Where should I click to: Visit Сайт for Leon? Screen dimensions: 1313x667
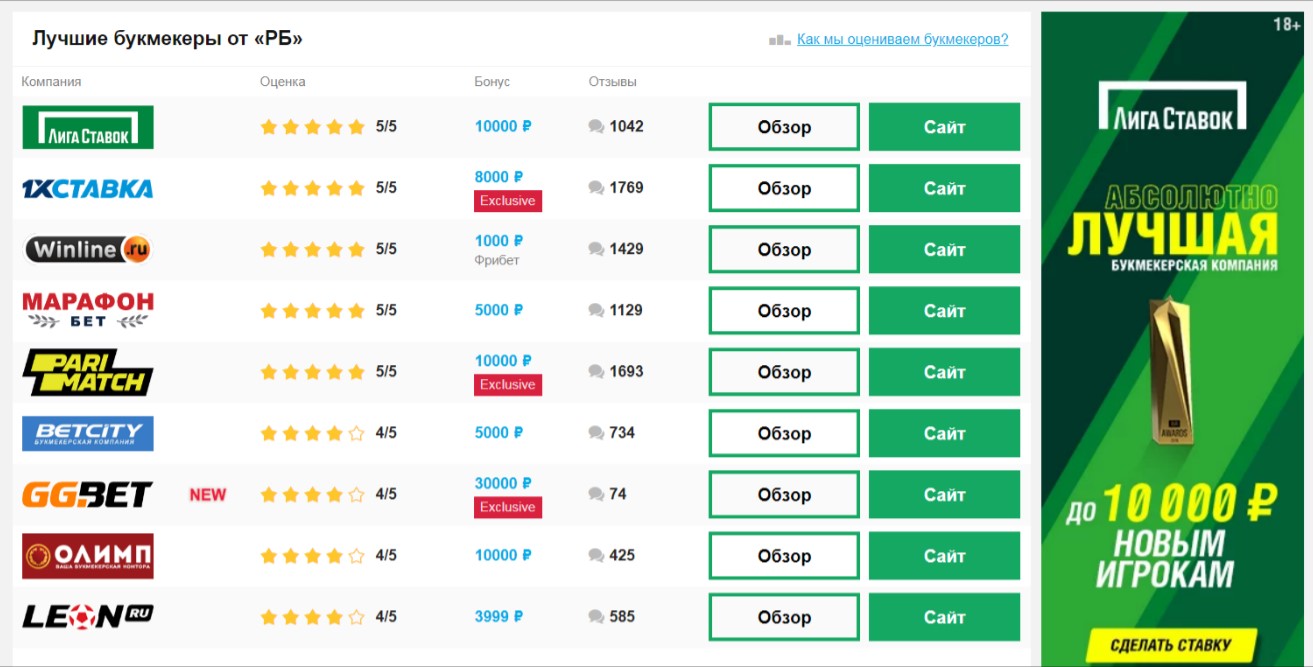pyautogui.click(x=944, y=617)
